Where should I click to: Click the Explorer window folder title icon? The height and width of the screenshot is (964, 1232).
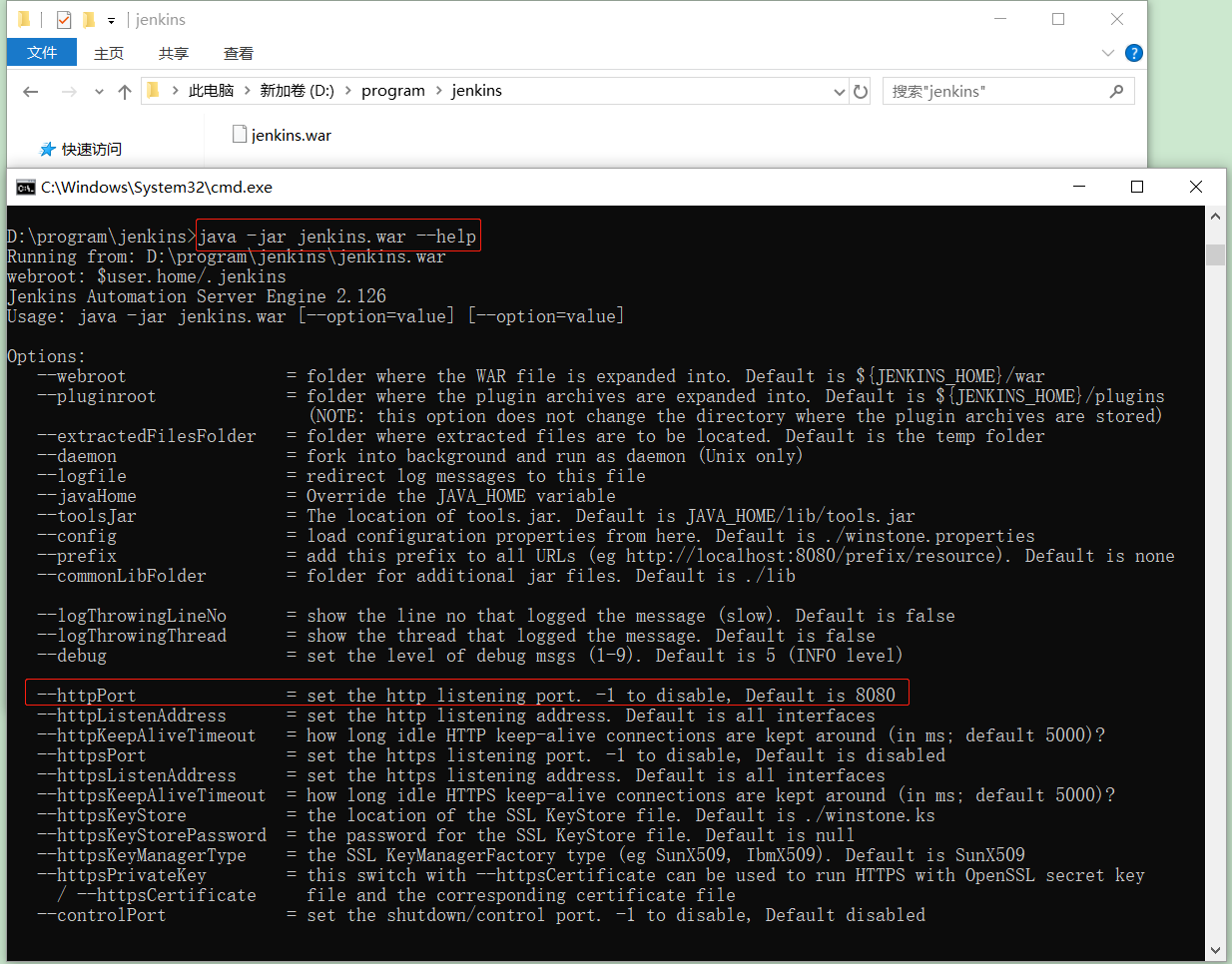tap(24, 19)
